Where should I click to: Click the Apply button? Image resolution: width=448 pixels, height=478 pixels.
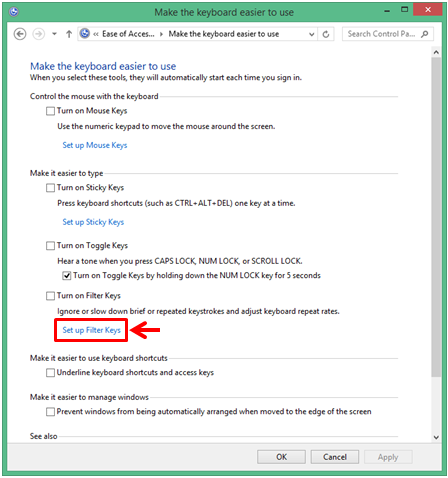[x=388, y=457]
